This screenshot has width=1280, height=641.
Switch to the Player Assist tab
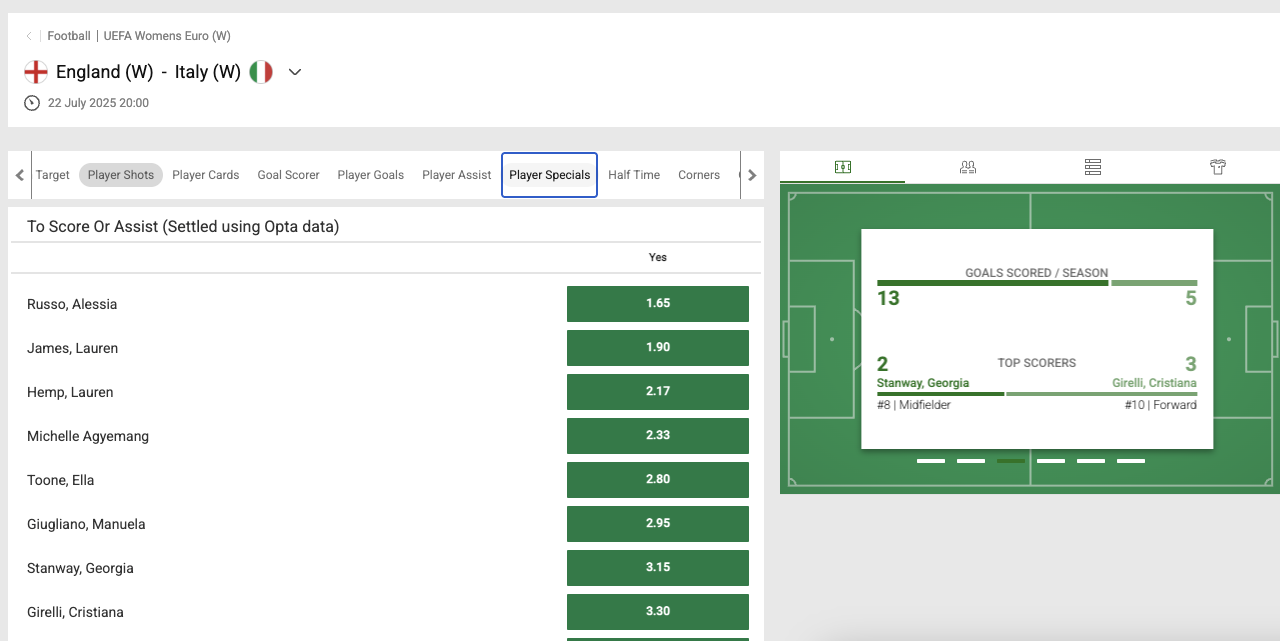coord(457,175)
